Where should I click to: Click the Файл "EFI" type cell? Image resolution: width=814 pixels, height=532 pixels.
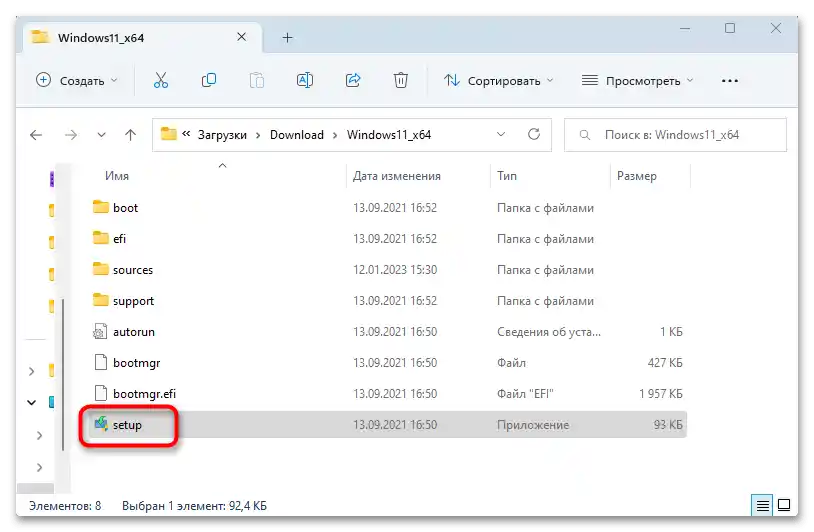click(525, 394)
